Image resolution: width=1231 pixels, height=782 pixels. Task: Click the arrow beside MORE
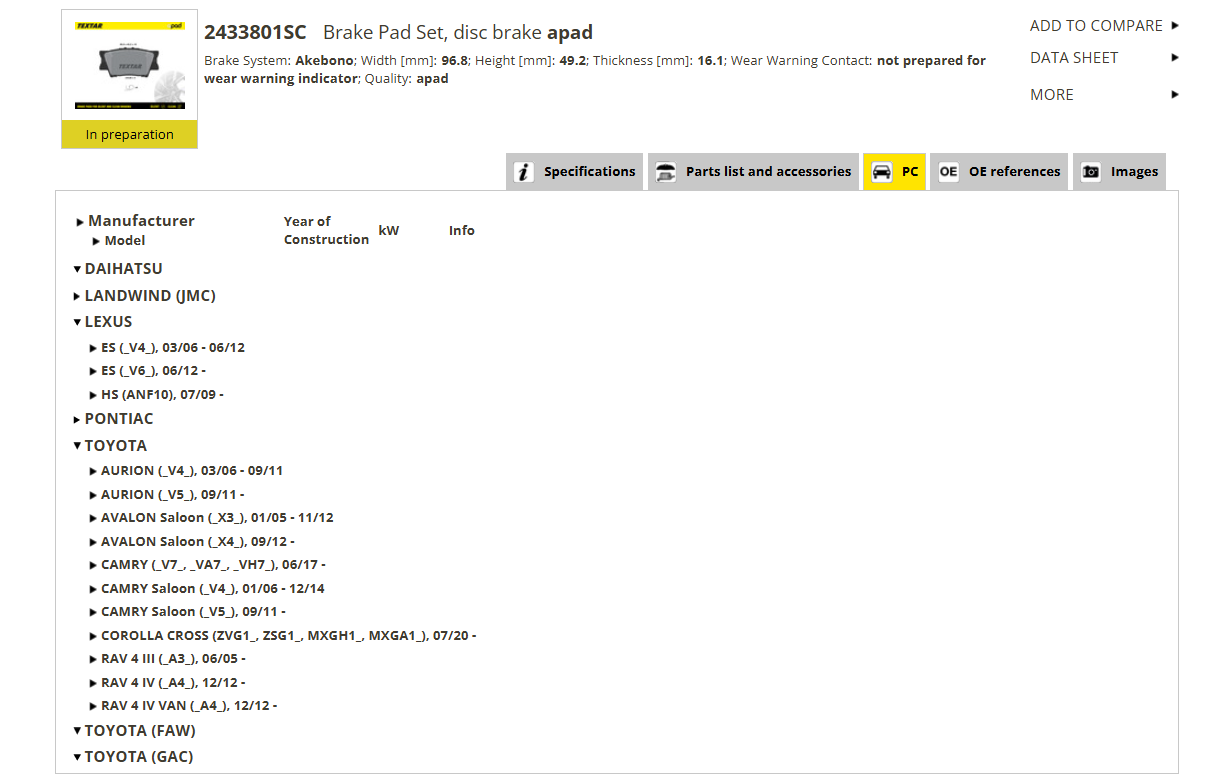(1175, 95)
